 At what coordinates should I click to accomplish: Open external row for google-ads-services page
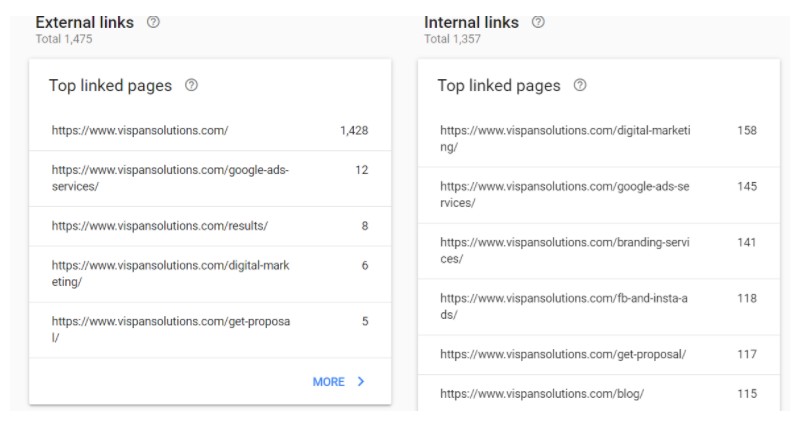point(210,179)
